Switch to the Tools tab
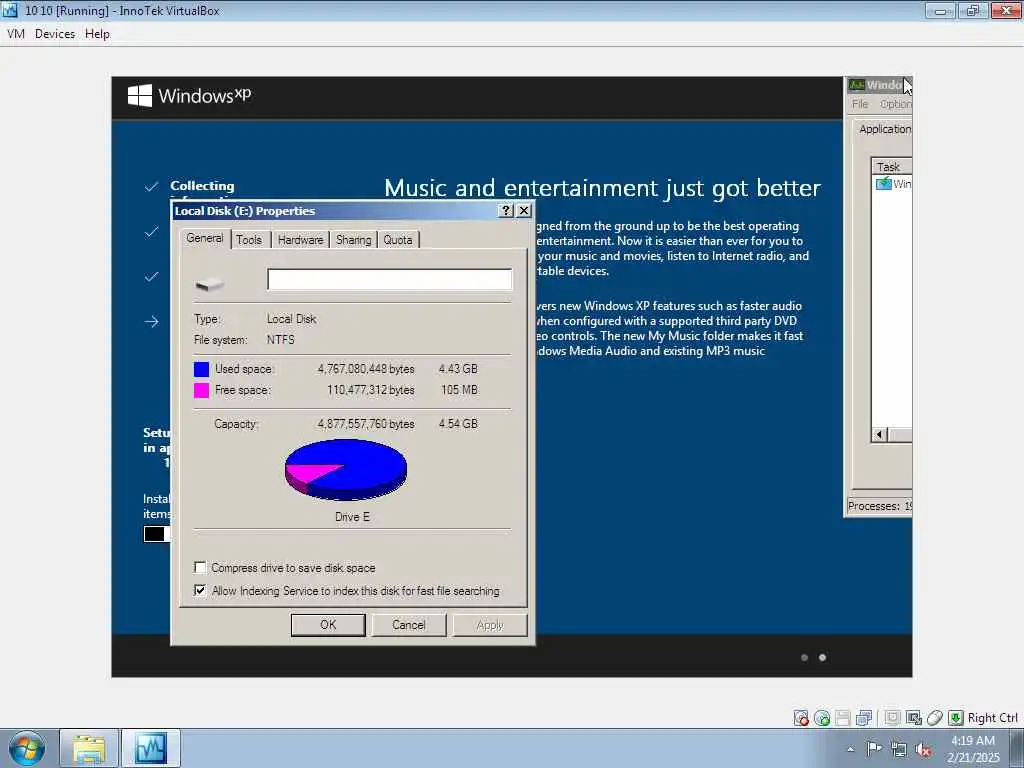The image size is (1024, 768). coord(249,240)
